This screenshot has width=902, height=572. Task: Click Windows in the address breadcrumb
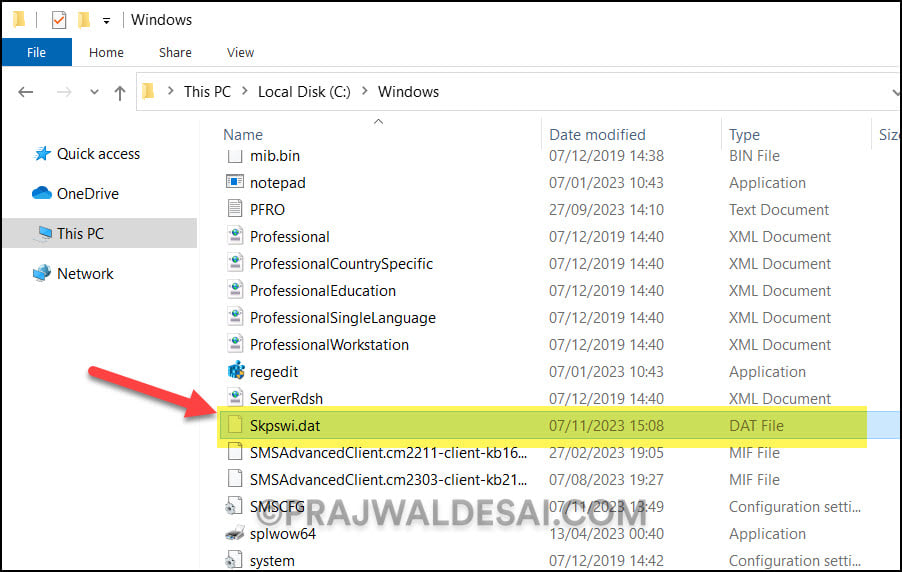(x=408, y=91)
